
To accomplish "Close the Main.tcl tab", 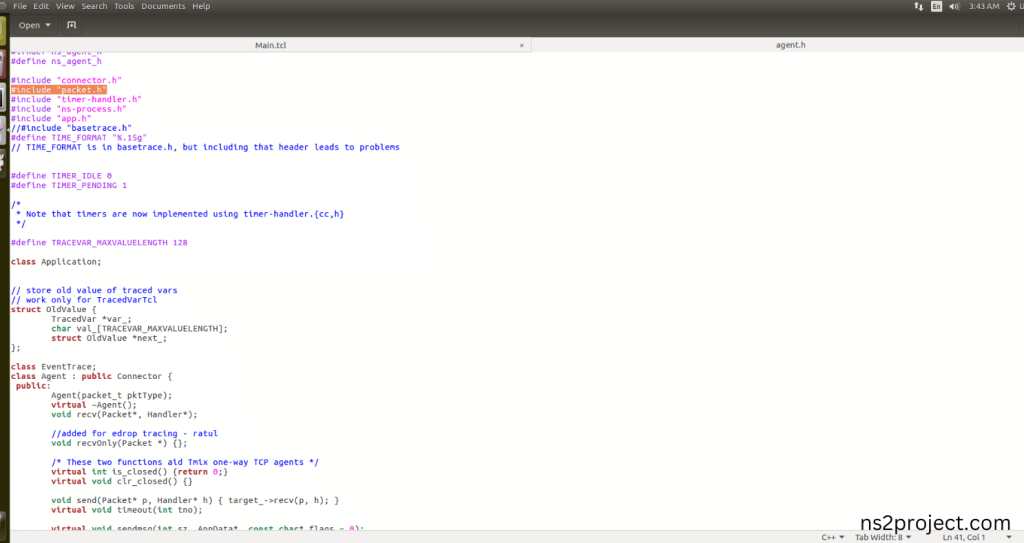I will click(521, 45).
